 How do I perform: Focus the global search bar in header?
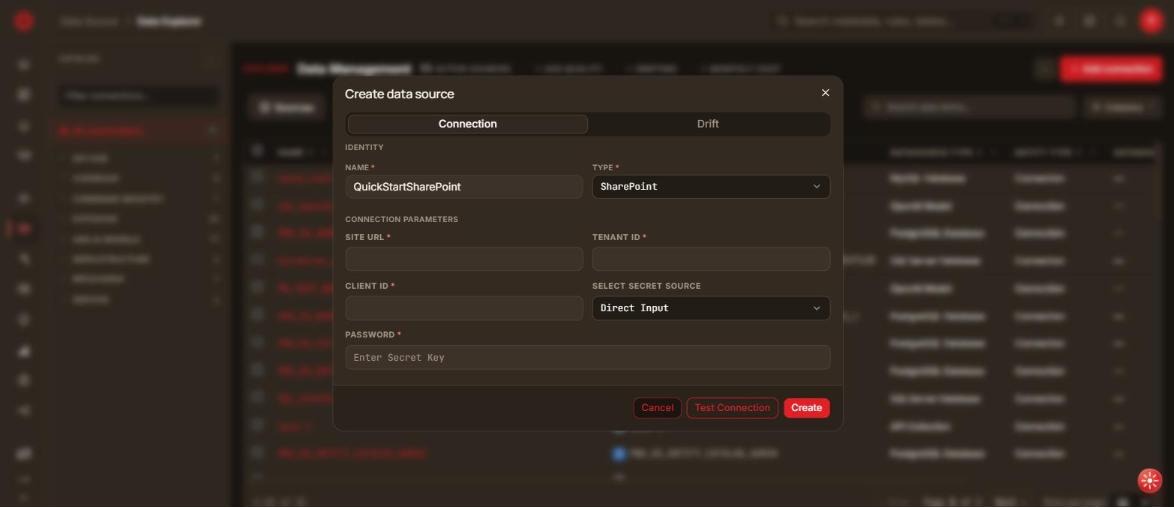pos(904,22)
